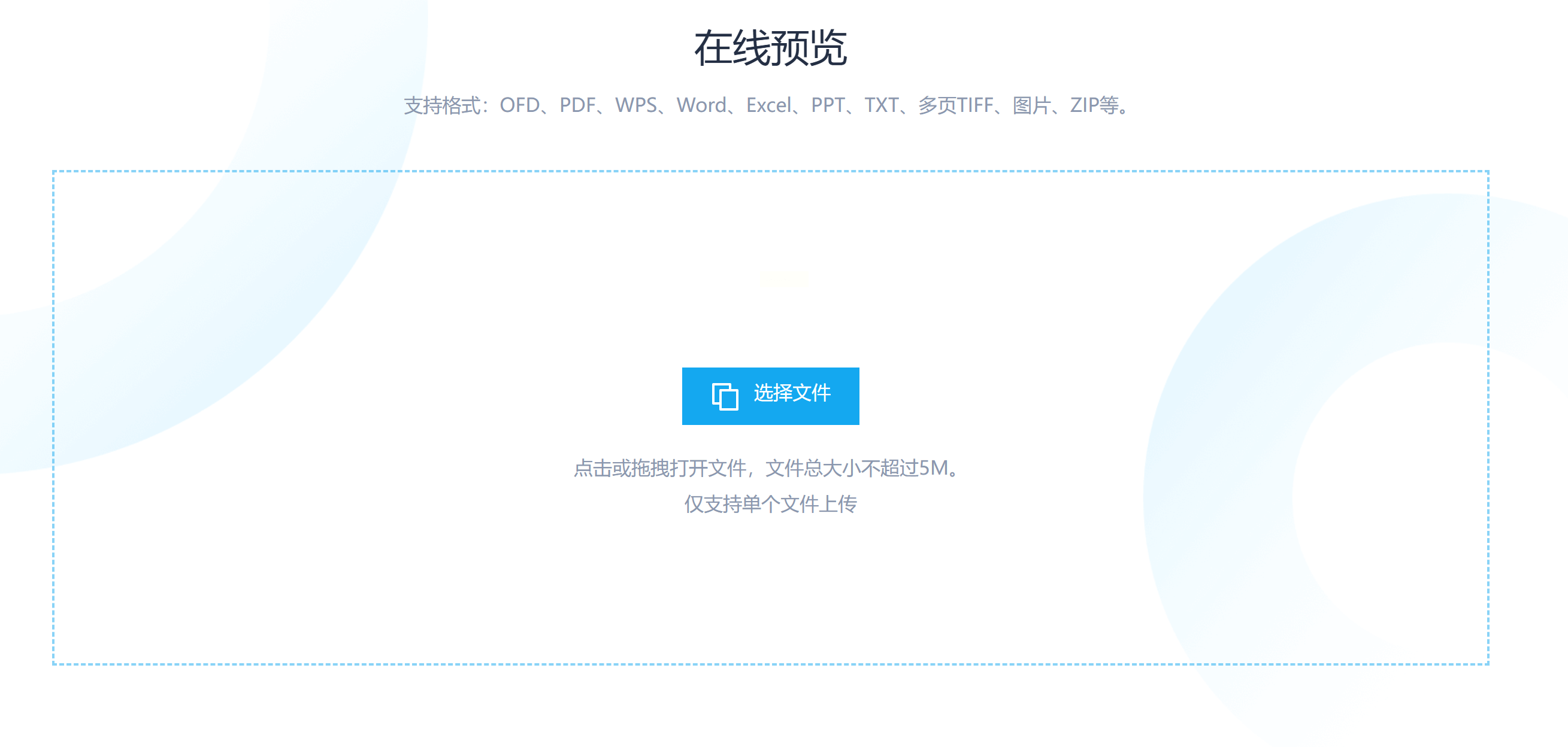Click the 仅支持单个文件上传 note

tap(770, 503)
